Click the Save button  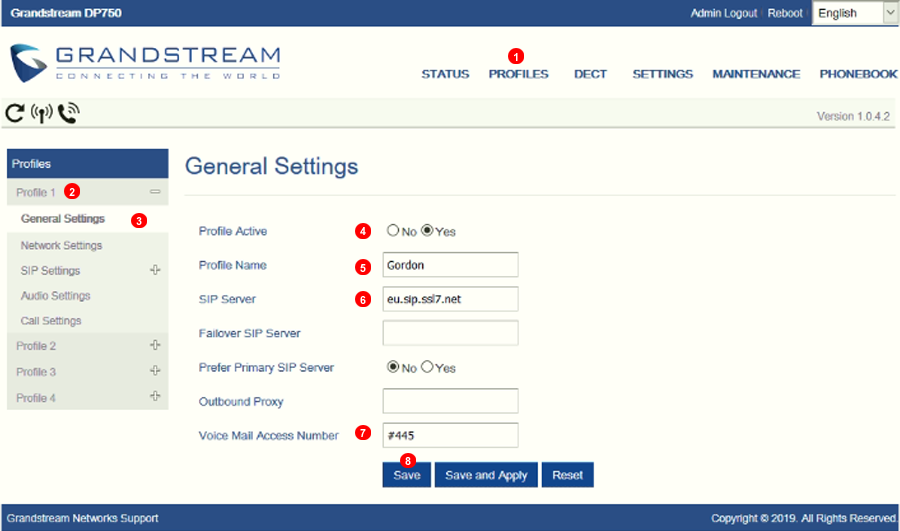(406, 475)
